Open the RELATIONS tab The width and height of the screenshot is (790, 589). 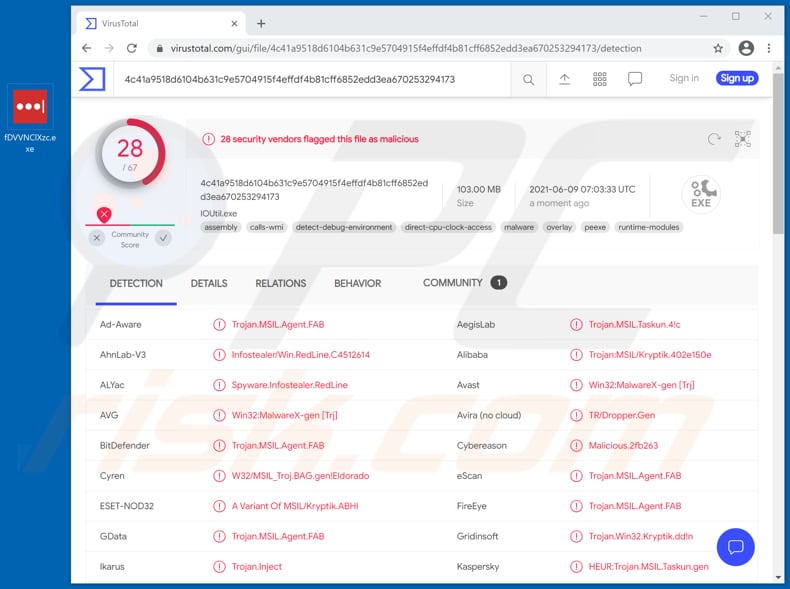281,283
